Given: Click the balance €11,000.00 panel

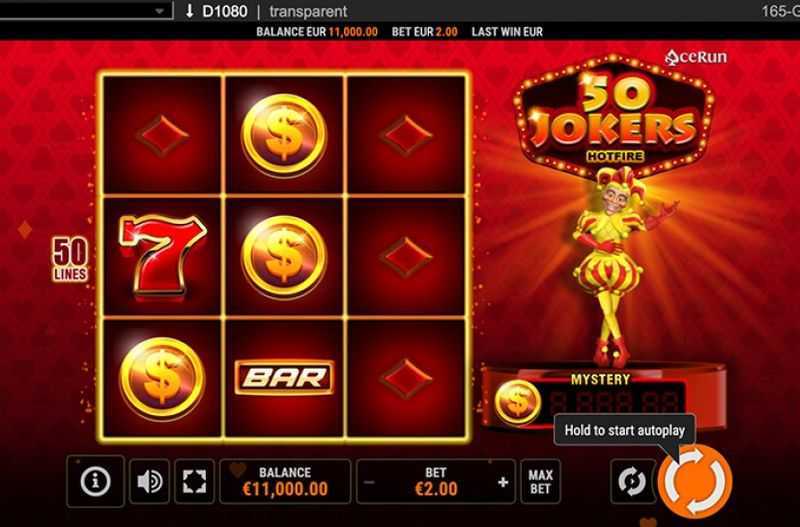Looking at the screenshot, I should coord(285,481).
